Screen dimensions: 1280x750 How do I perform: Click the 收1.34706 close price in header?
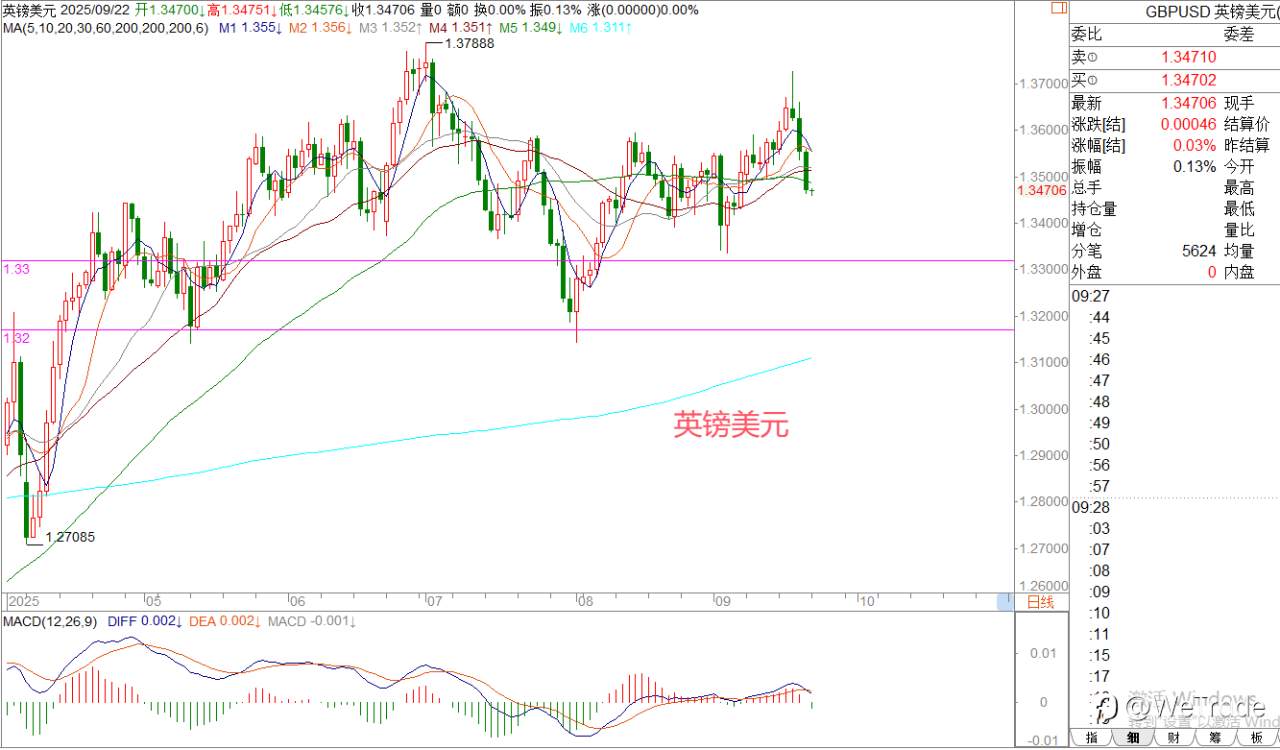[383, 10]
